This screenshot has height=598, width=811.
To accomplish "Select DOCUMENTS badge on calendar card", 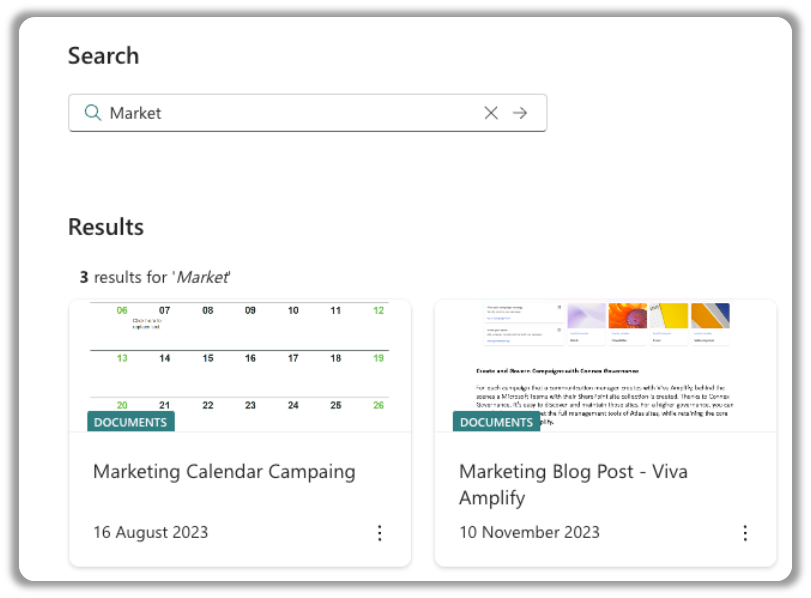I will tap(131, 422).
